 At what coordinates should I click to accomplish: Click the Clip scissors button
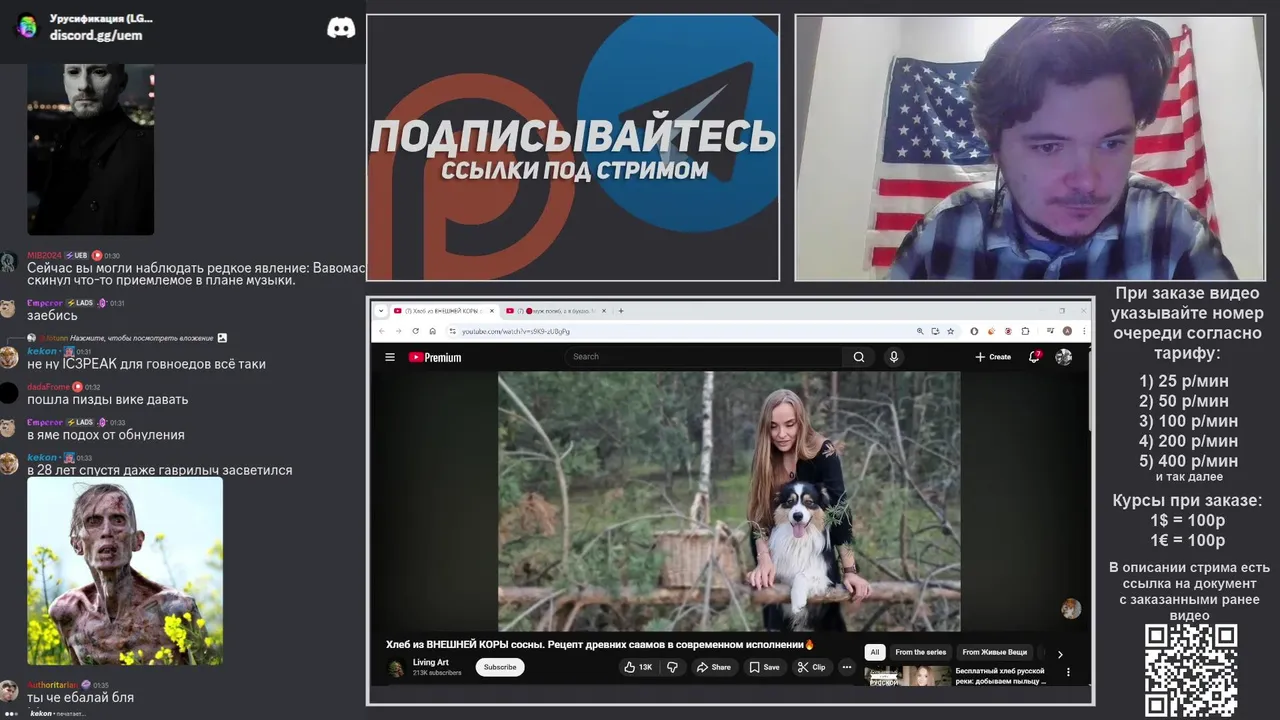pos(811,667)
